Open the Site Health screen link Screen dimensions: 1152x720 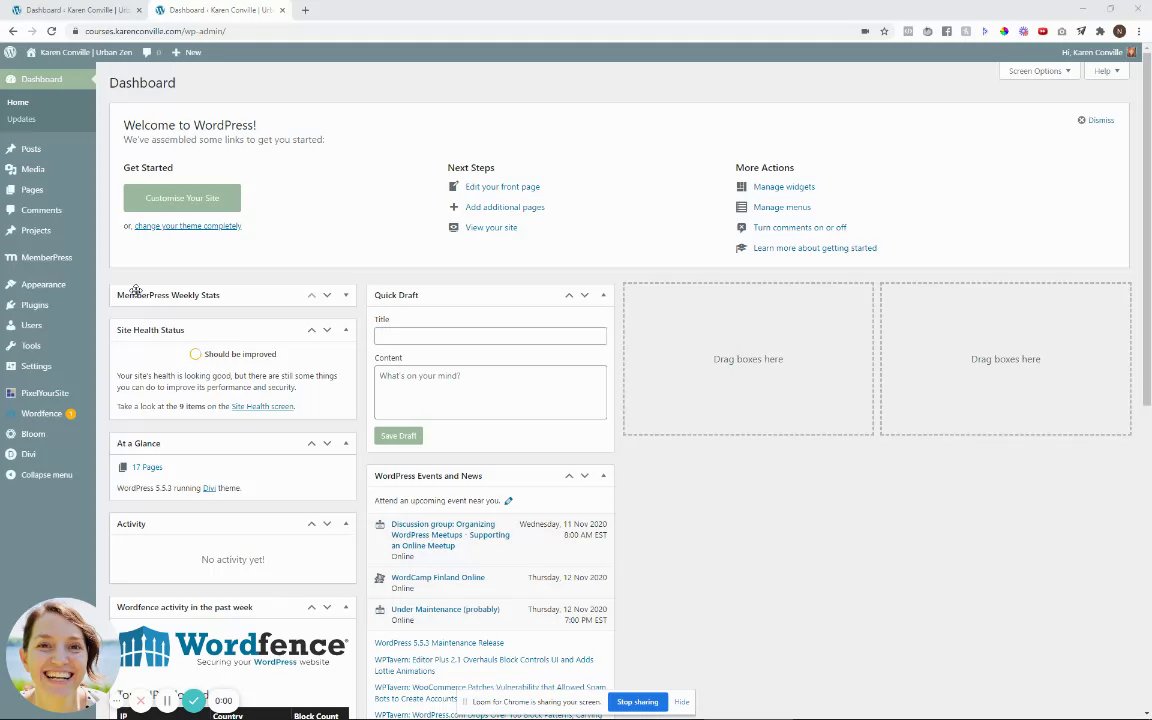pyautogui.click(x=262, y=406)
